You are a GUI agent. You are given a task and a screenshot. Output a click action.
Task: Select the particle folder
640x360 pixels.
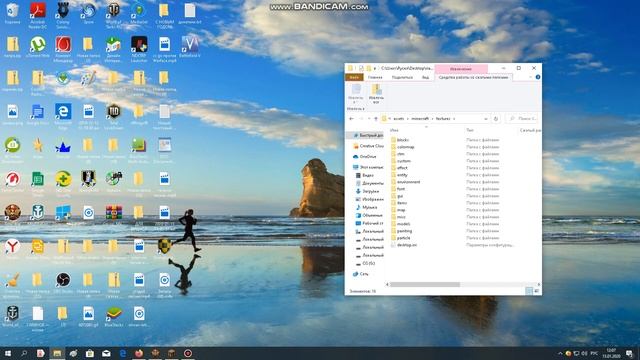pos(400,238)
